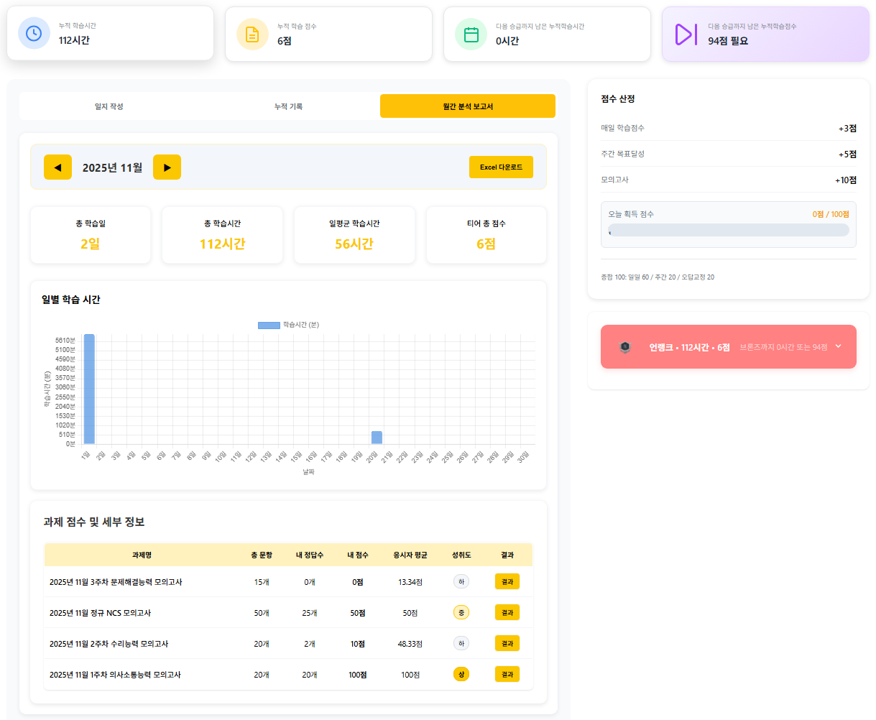Go to previous month with left arrow

pyautogui.click(x=58, y=167)
